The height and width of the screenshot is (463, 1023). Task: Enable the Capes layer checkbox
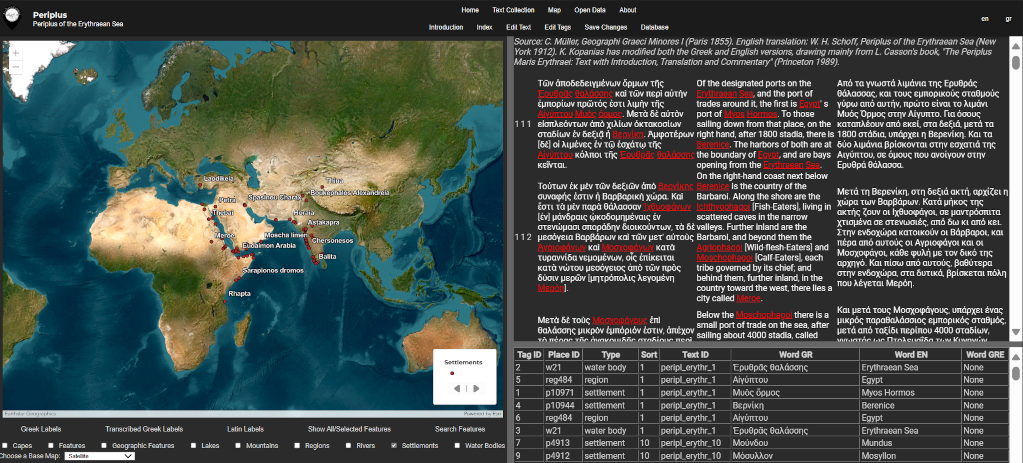[x=6, y=445]
